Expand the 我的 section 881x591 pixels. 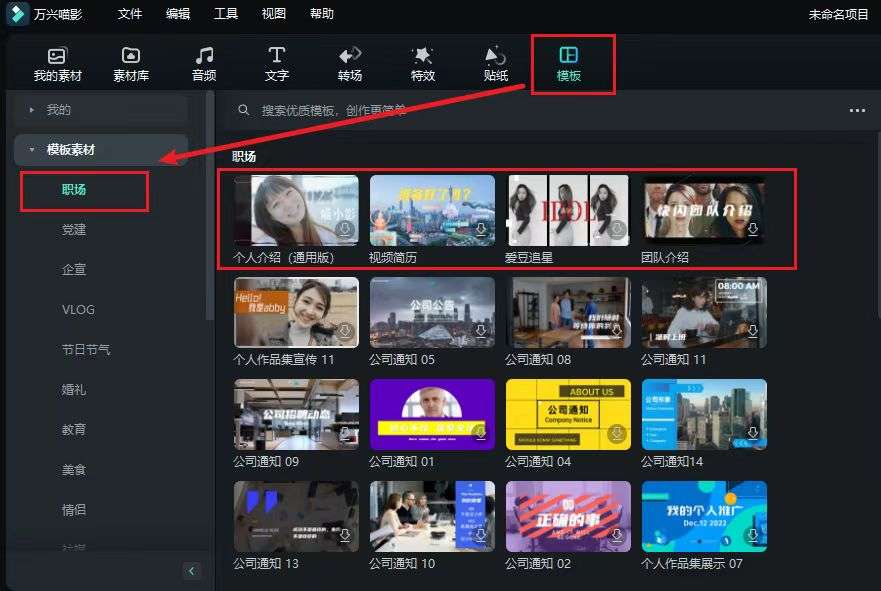click(x=32, y=110)
